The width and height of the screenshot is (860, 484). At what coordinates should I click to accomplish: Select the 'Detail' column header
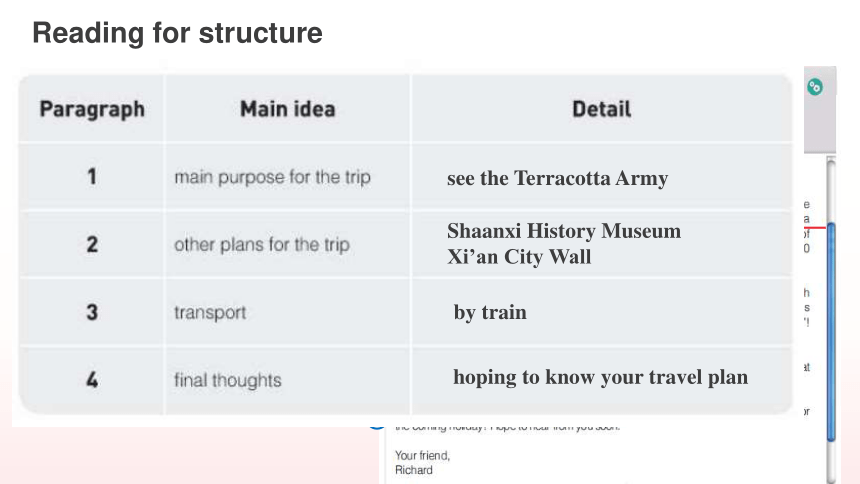click(602, 109)
